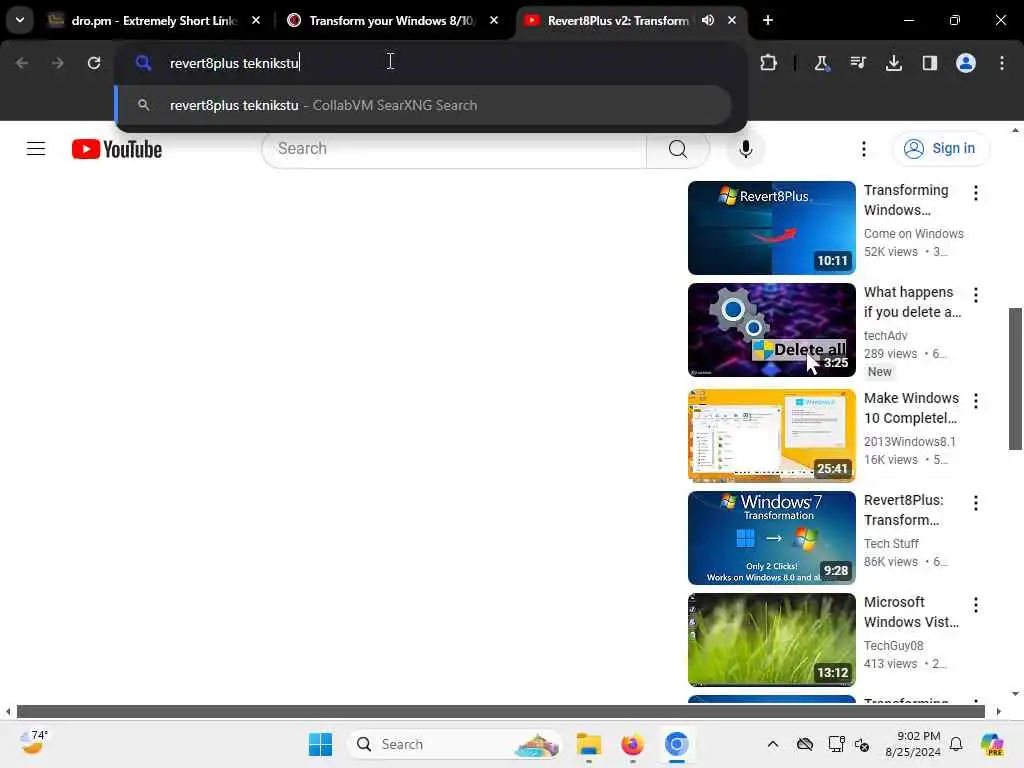Image resolution: width=1024 pixels, height=768 pixels.
Task: Click the address bar search text
Action: coord(234,63)
